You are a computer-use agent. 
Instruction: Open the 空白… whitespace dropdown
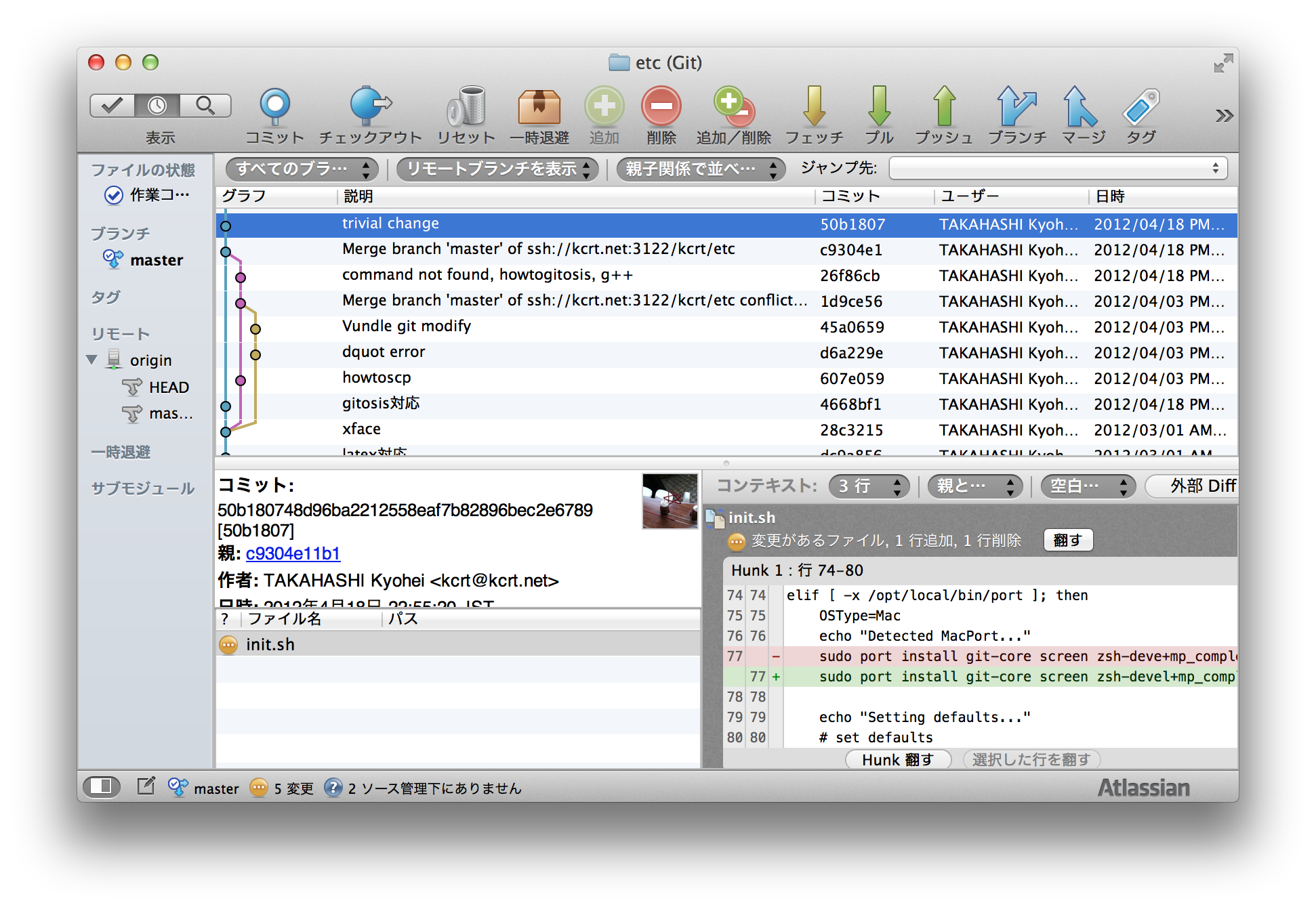(x=1088, y=486)
